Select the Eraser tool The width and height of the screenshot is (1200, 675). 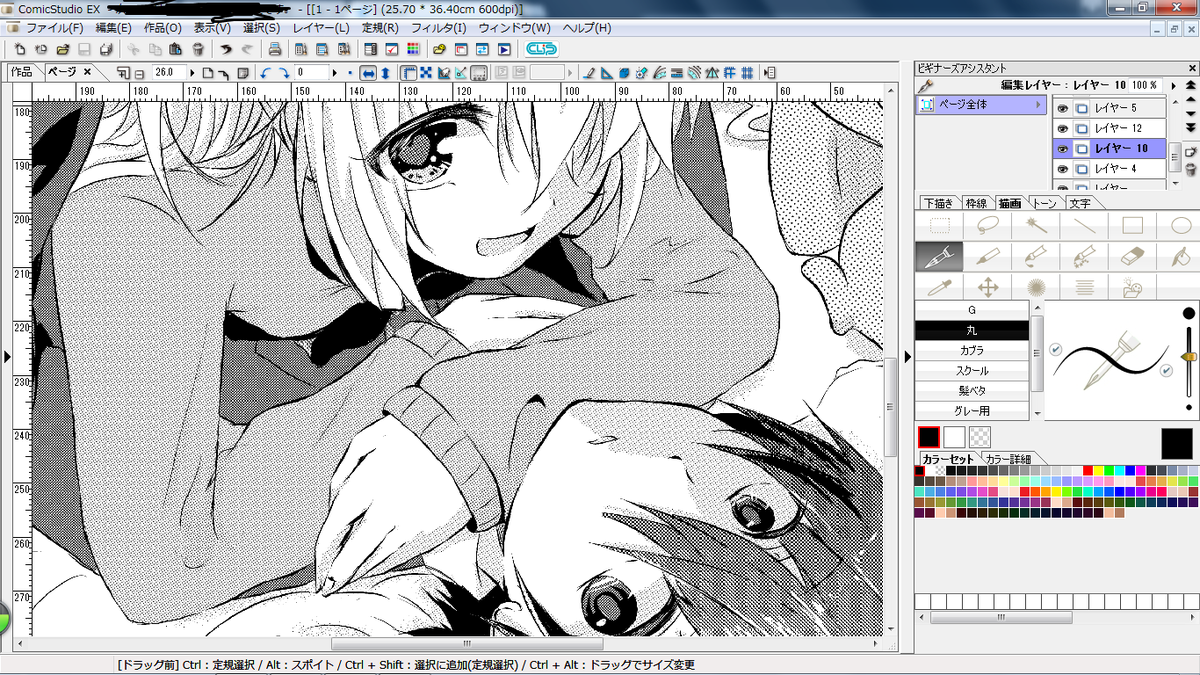[1131, 257]
